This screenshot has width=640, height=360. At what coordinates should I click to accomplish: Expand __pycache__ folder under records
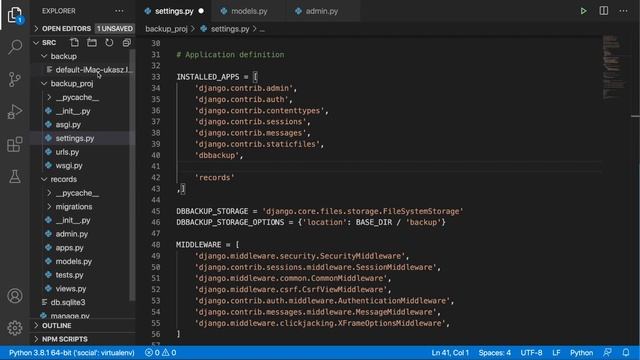[77, 193]
